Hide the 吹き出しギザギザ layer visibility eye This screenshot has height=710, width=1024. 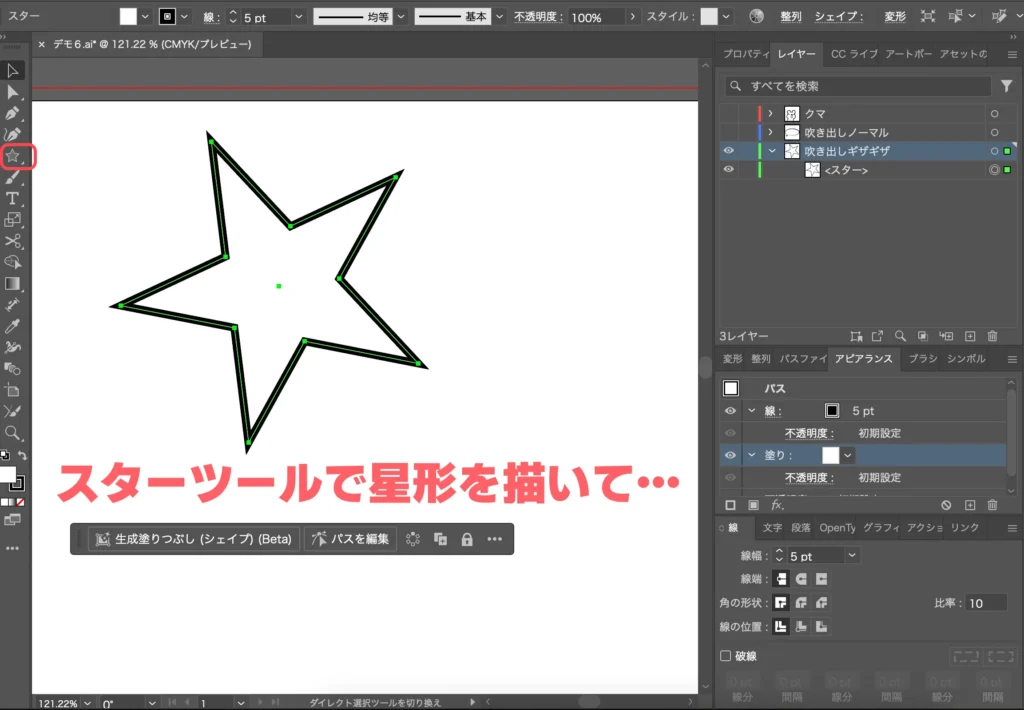click(x=731, y=151)
